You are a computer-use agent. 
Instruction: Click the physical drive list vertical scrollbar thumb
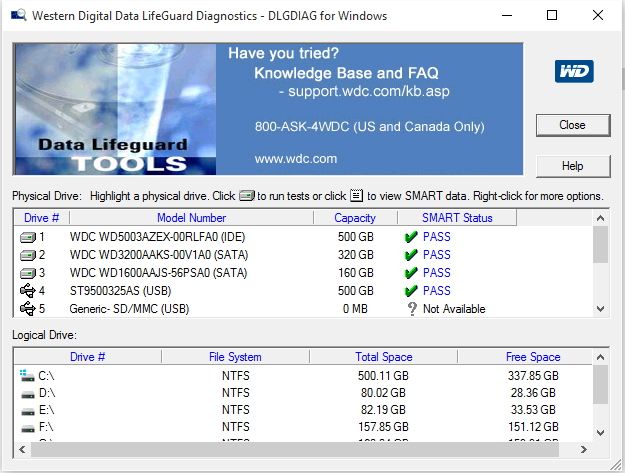pos(600,245)
